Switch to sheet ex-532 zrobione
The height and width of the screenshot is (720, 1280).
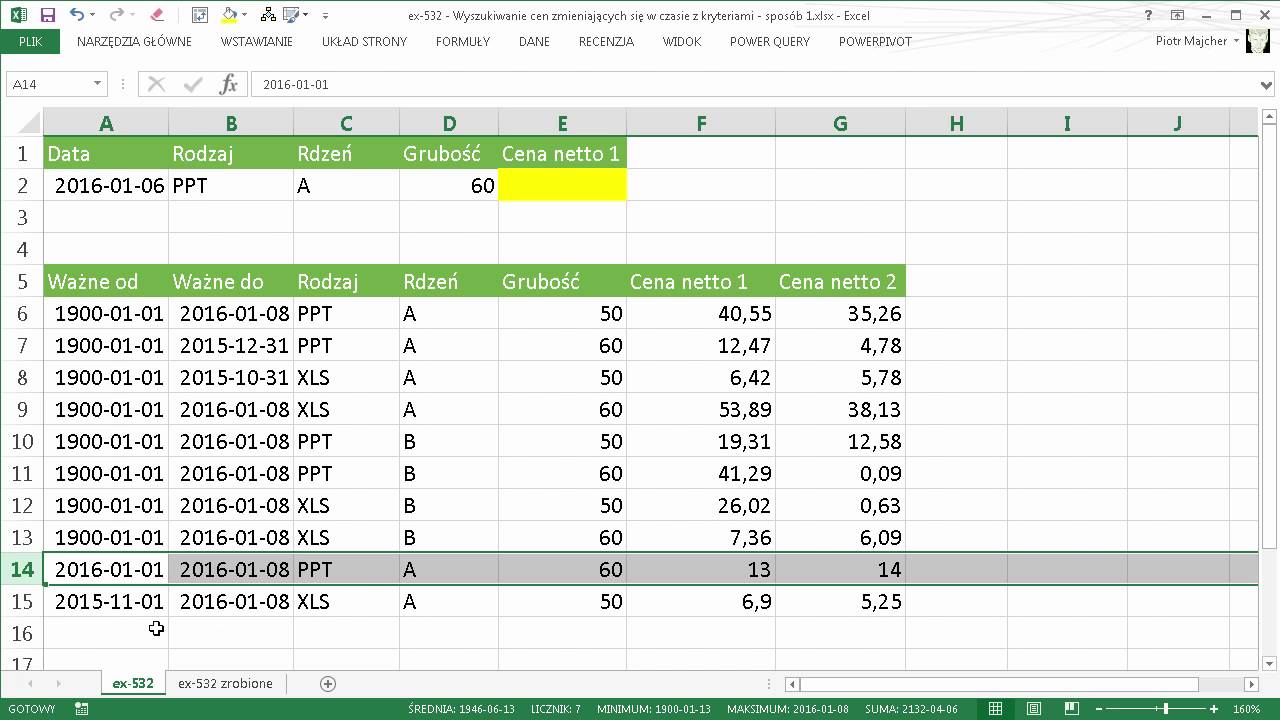coord(225,684)
